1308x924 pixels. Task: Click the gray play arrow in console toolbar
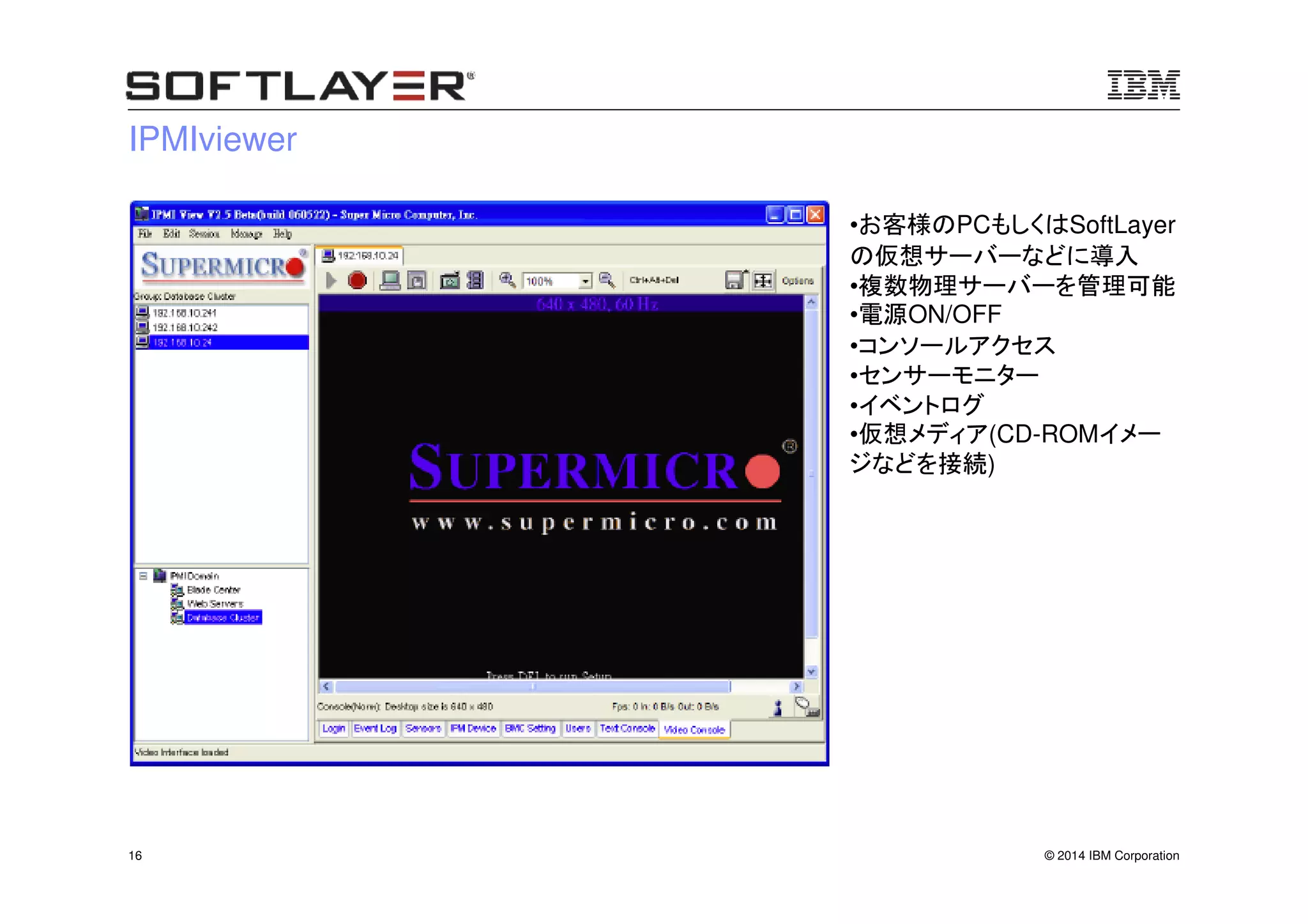pyautogui.click(x=331, y=280)
